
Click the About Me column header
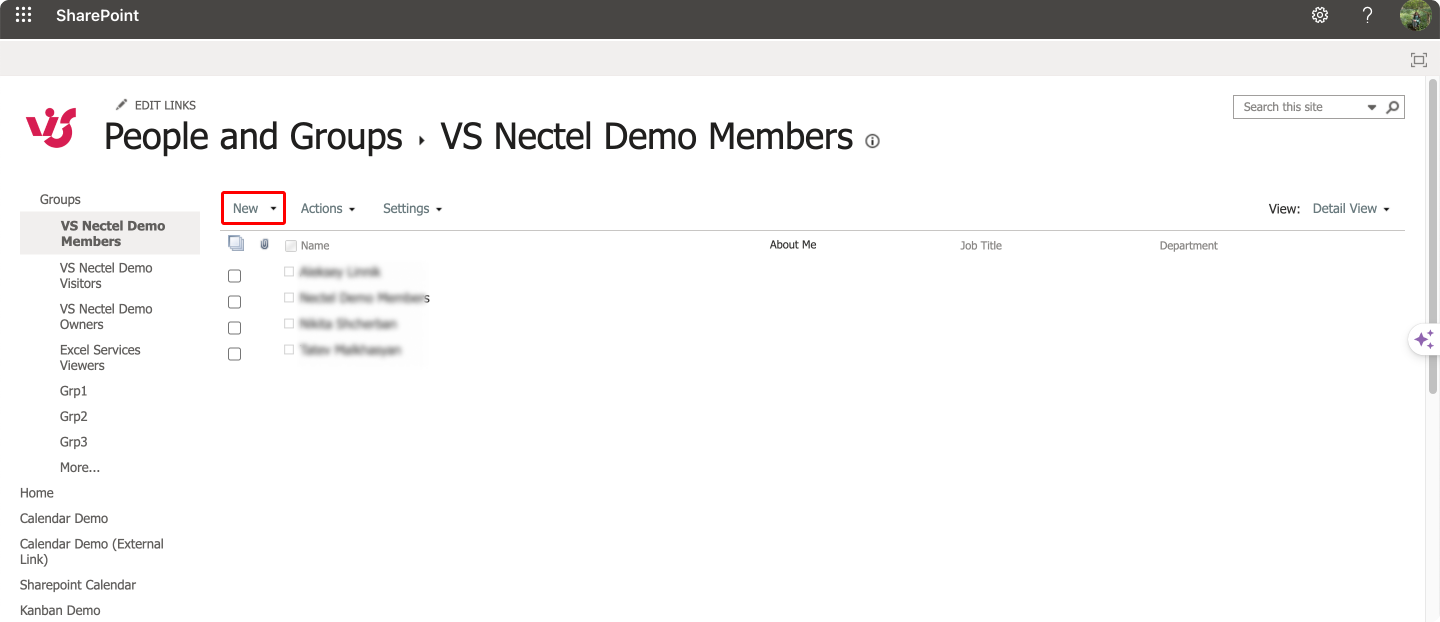click(x=793, y=245)
